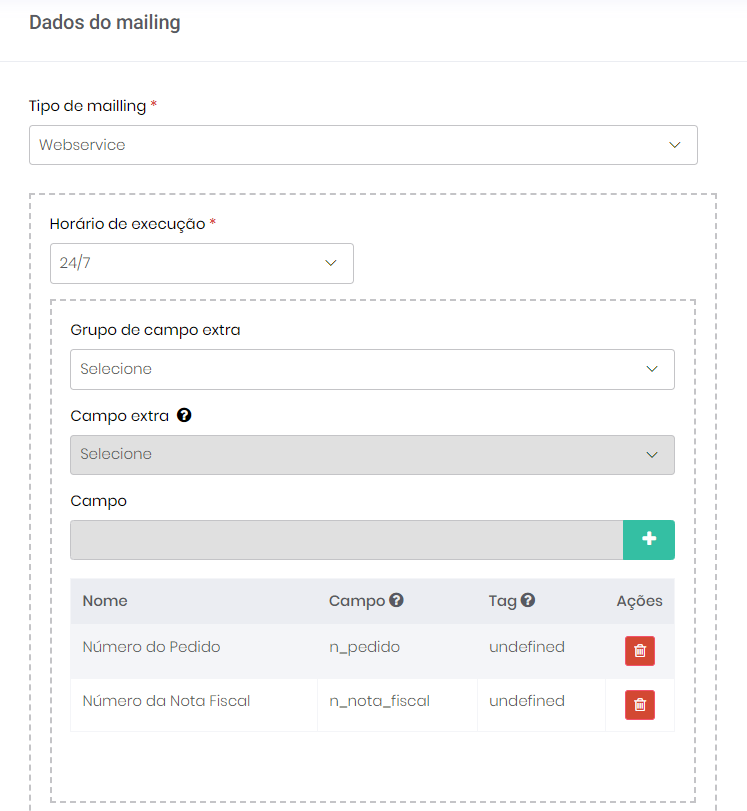
Task: Click the Número da Nota Fiscal name cell
Action: click(166, 701)
